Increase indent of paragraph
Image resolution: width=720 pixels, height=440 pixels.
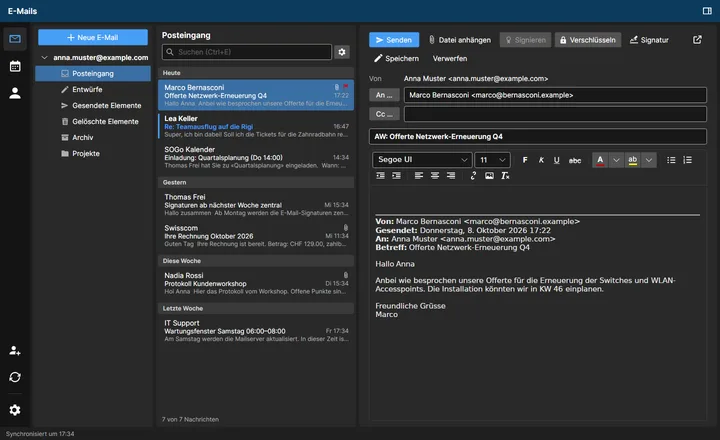pyautogui.click(x=396, y=175)
